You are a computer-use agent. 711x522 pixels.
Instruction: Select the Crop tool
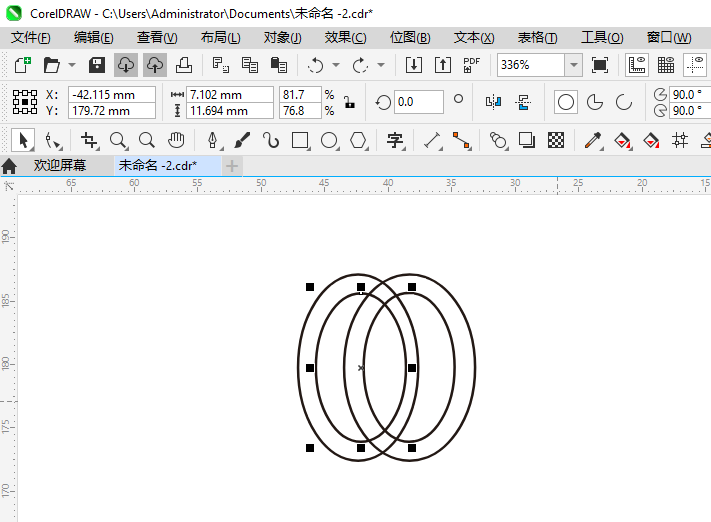click(x=89, y=141)
